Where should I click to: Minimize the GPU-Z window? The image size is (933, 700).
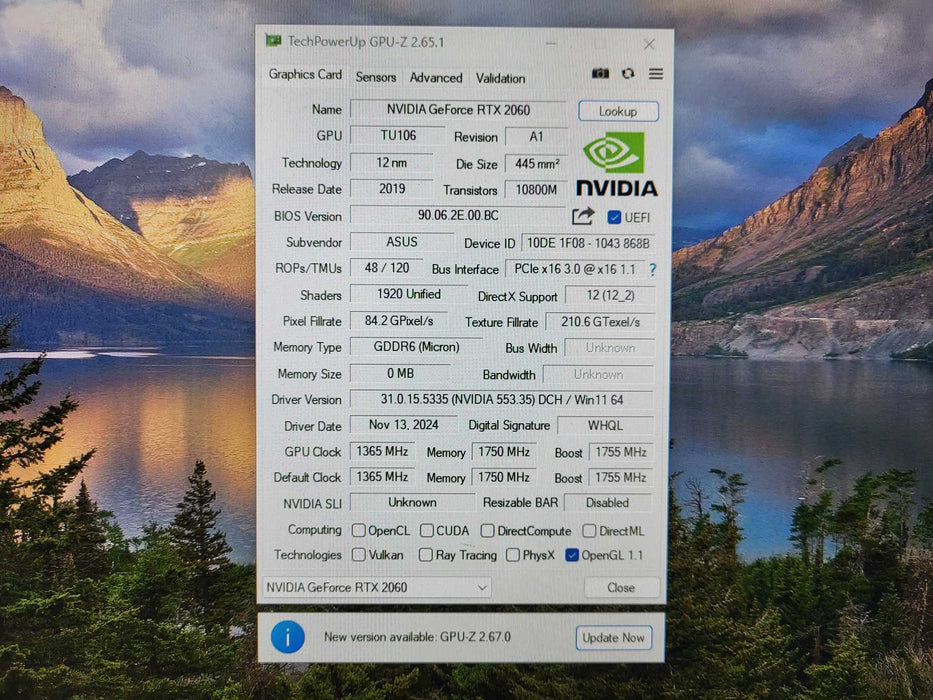(551, 43)
